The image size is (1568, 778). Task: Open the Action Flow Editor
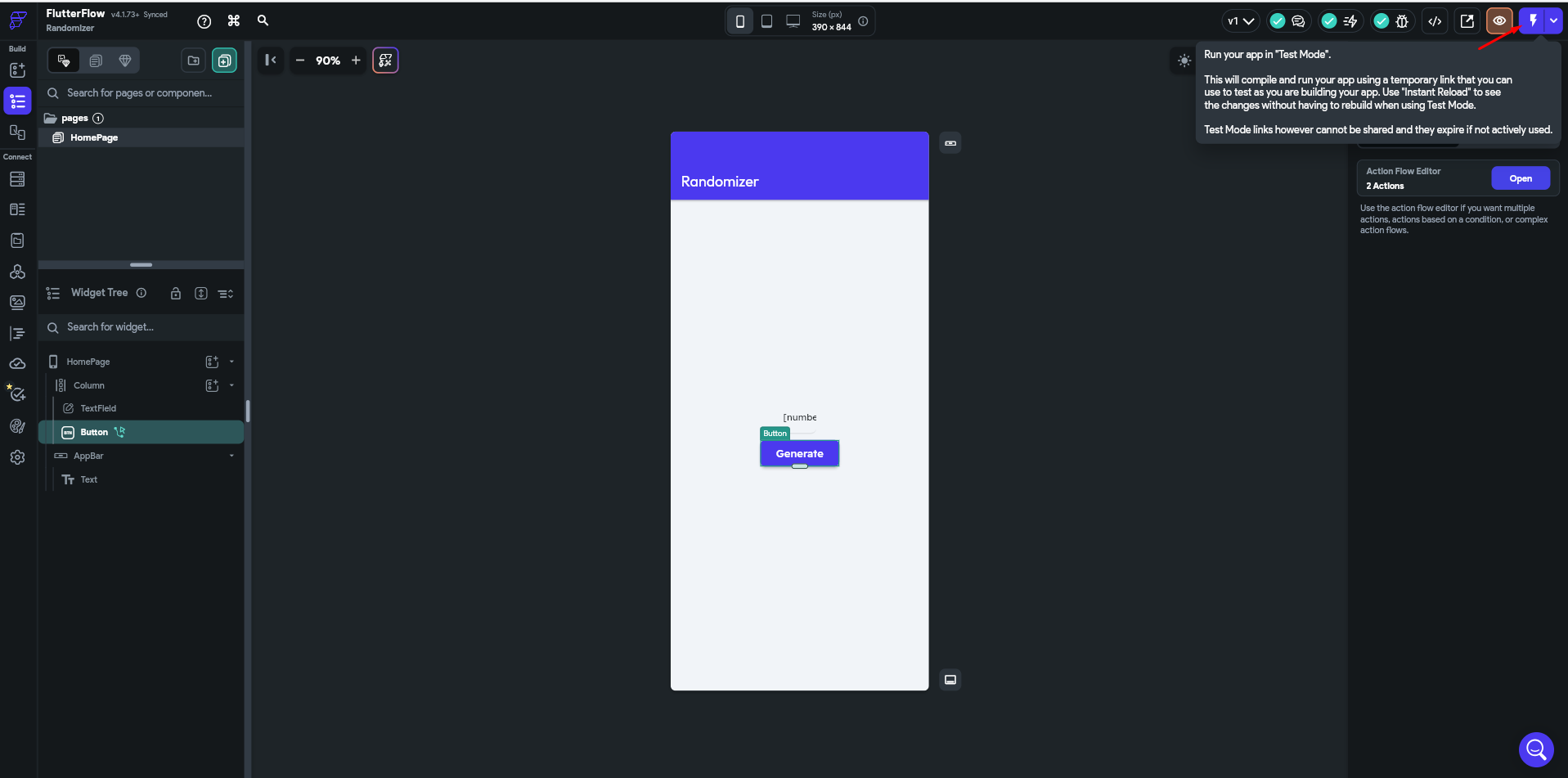pyautogui.click(x=1521, y=178)
